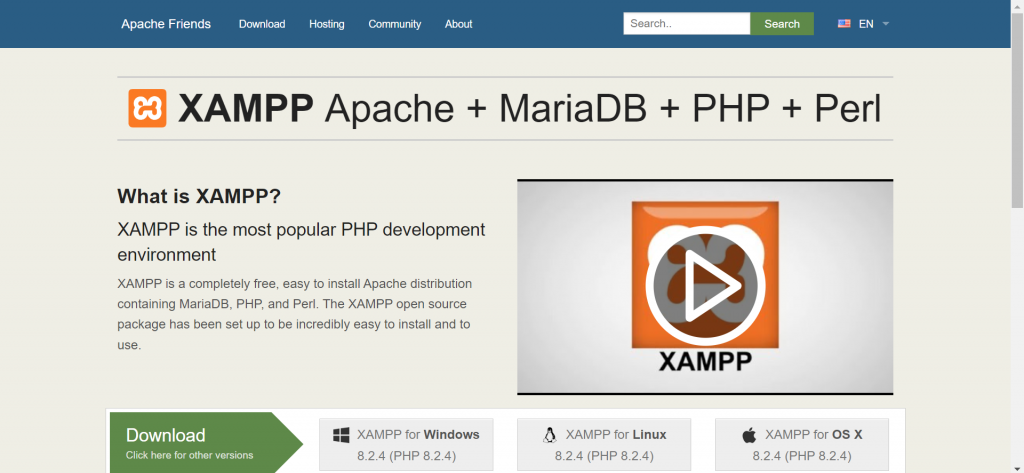Click the EN language label
Image resolution: width=1024 pixels, height=473 pixels.
click(x=866, y=24)
